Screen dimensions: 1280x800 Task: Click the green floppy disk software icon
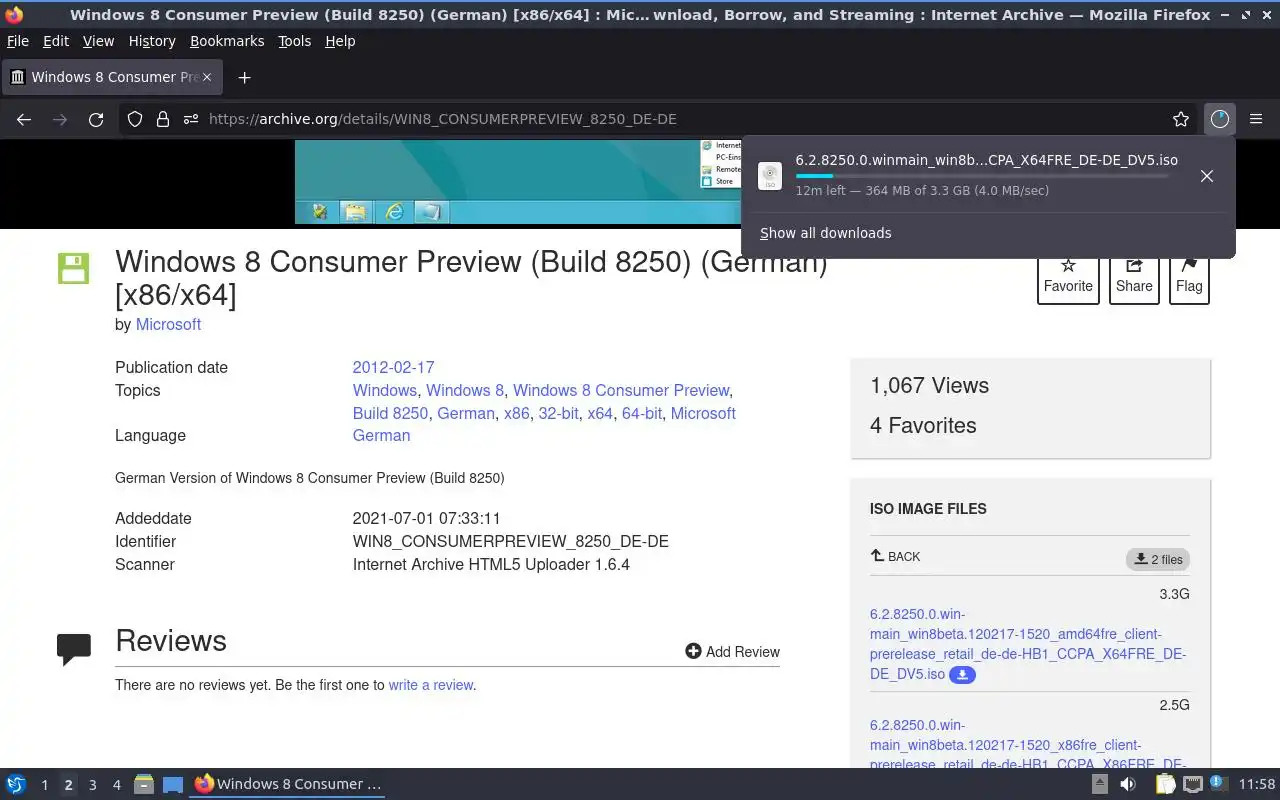point(73,268)
